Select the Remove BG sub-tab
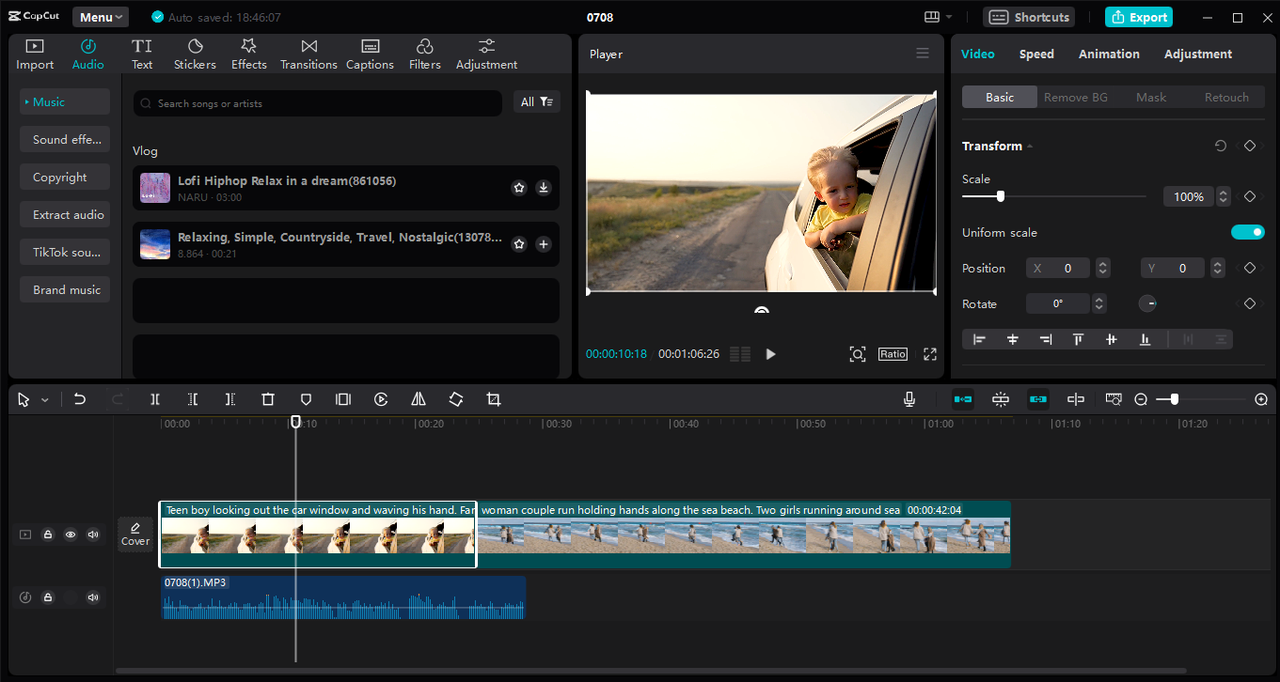This screenshot has width=1280, height=682. 1075,97
